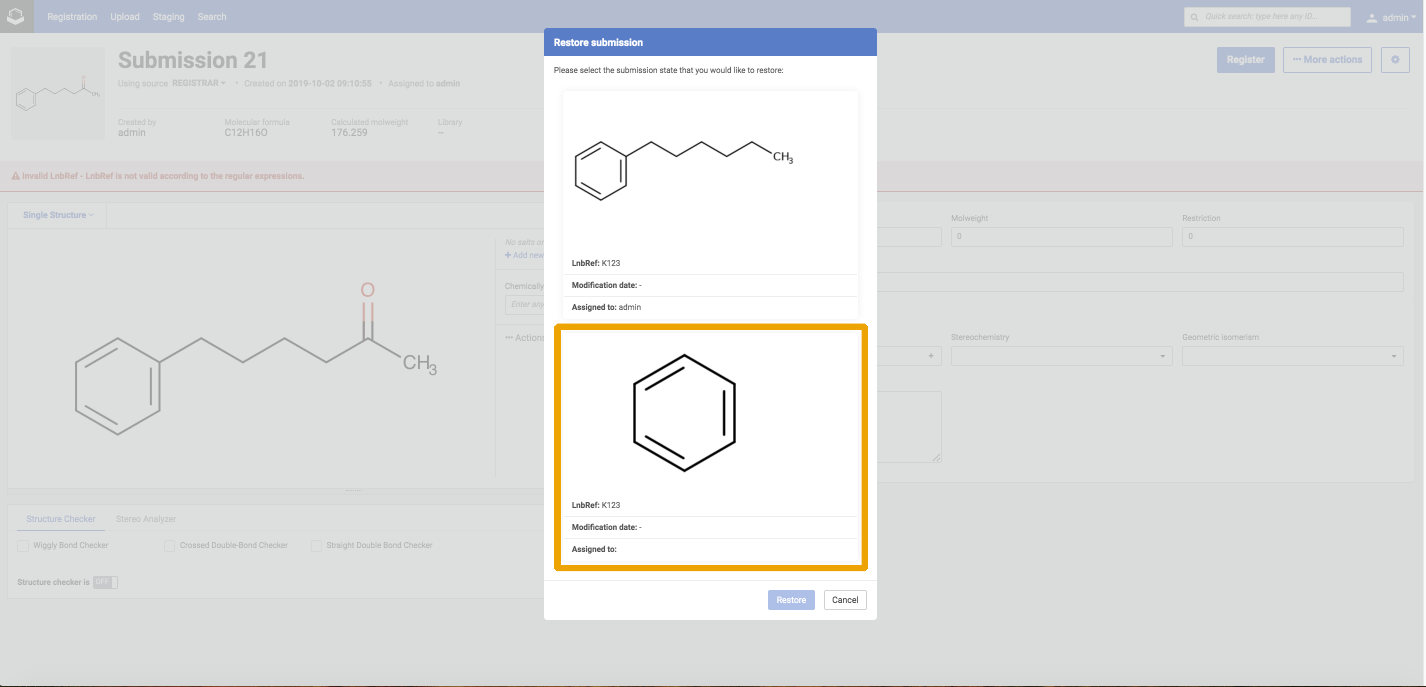Click the Cancel button in the dialog
Image resolution: width=1426 pixels, height=687 pixels.
click(845, 600)
